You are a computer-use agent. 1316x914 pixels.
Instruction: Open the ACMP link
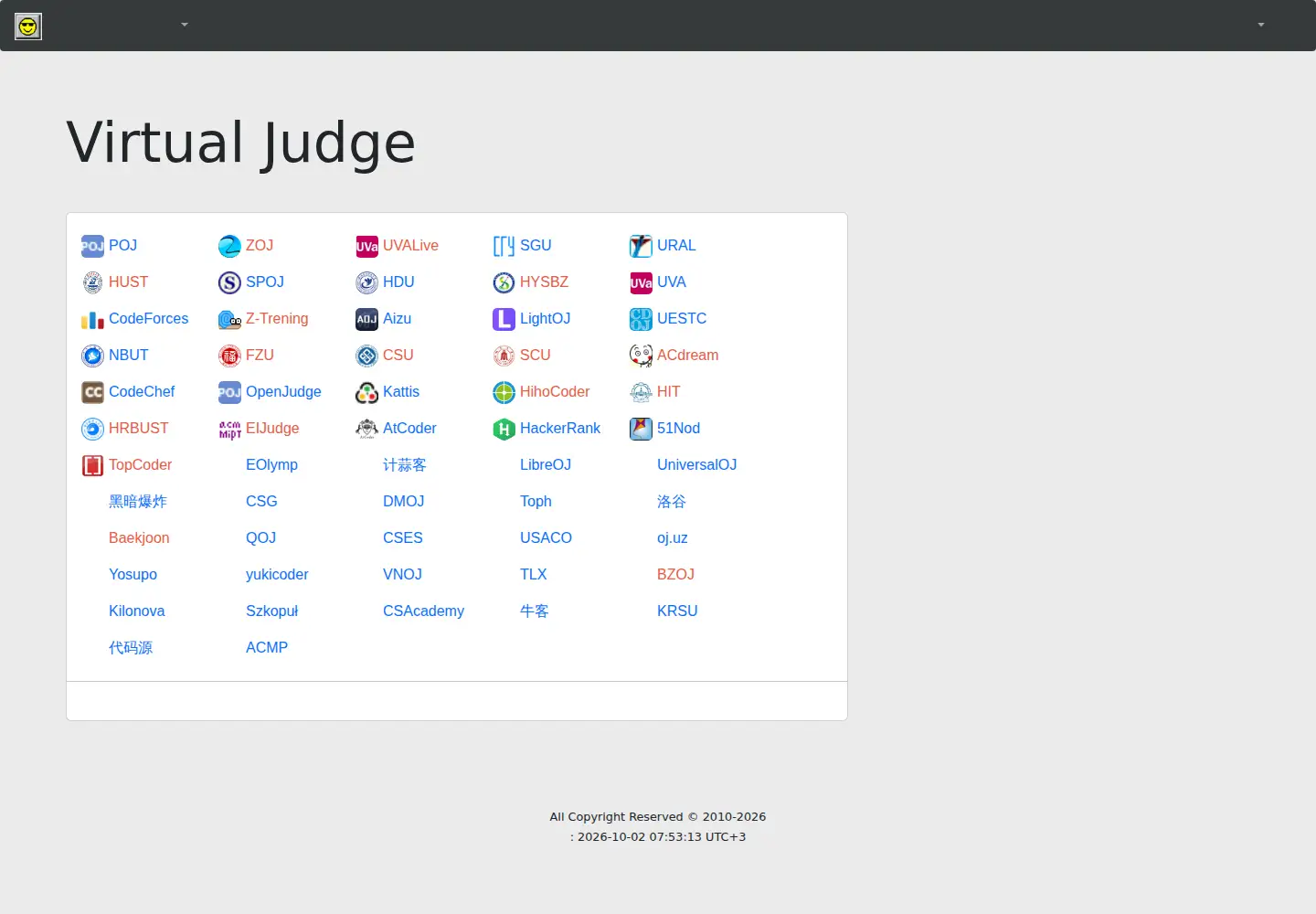pos(267,647)
